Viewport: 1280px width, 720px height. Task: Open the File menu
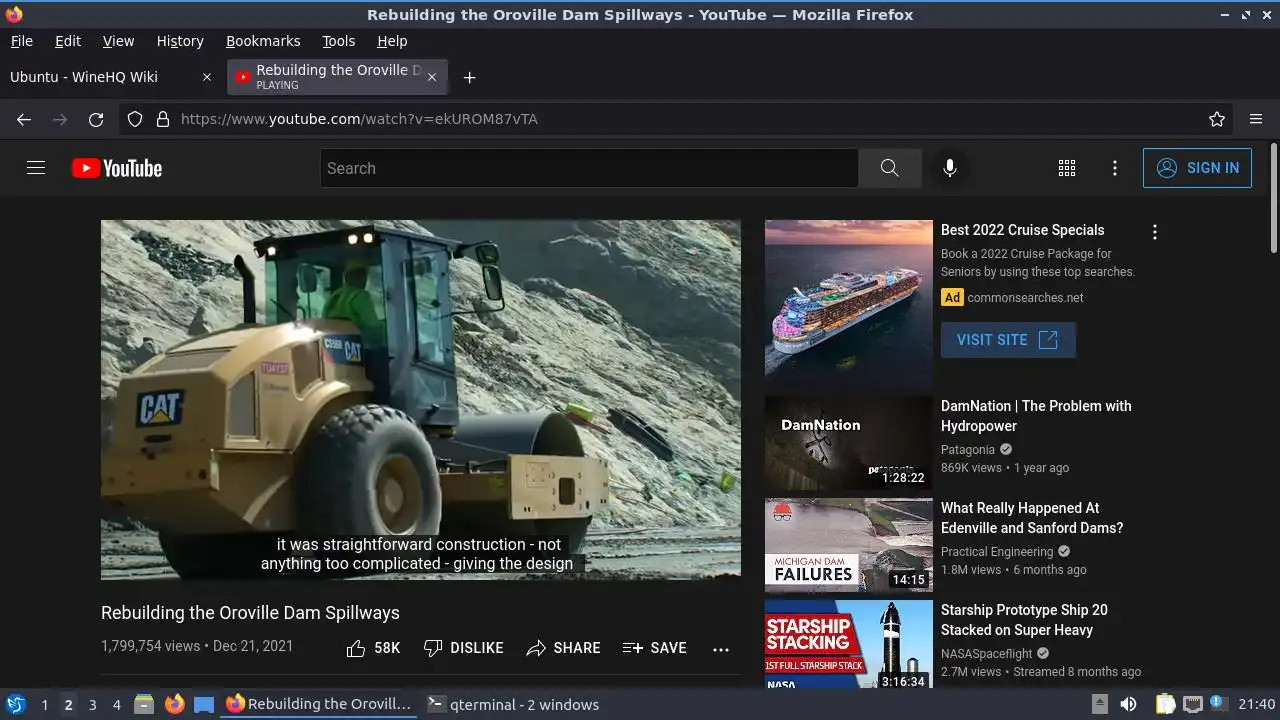pos(21,41)
